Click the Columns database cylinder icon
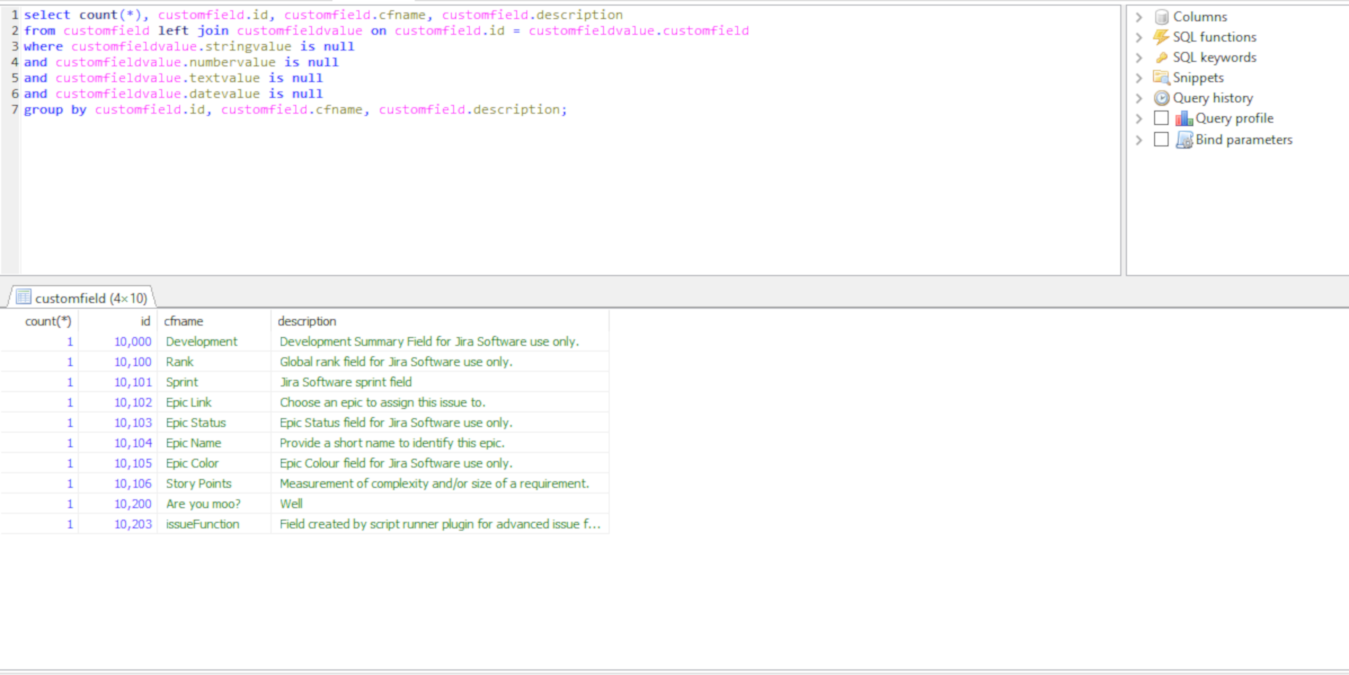This screenshot has width=1349, height=675. tap(1161, 17)
